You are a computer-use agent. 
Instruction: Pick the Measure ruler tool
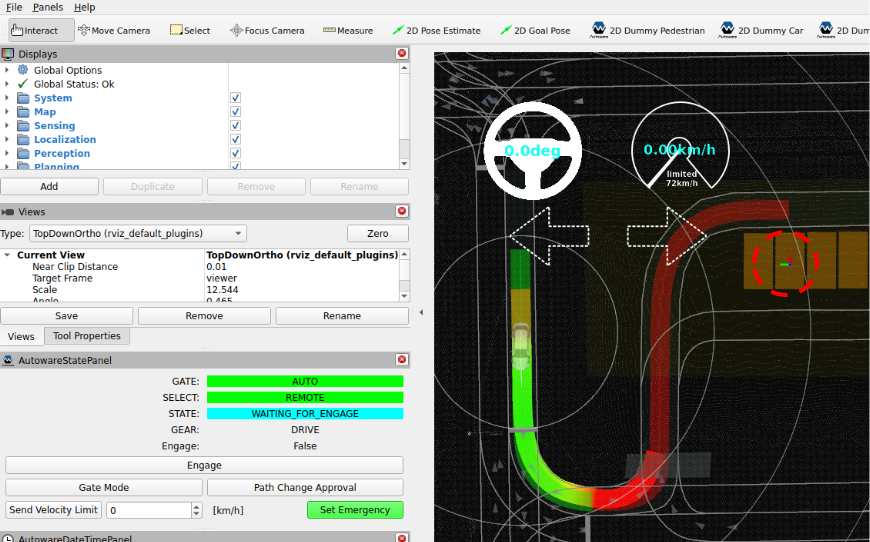[x=348, y=30]
